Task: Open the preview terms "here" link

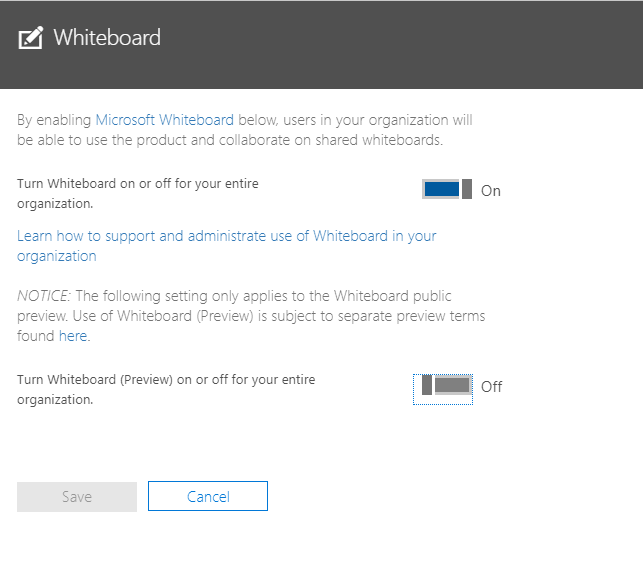Action: 72,336
